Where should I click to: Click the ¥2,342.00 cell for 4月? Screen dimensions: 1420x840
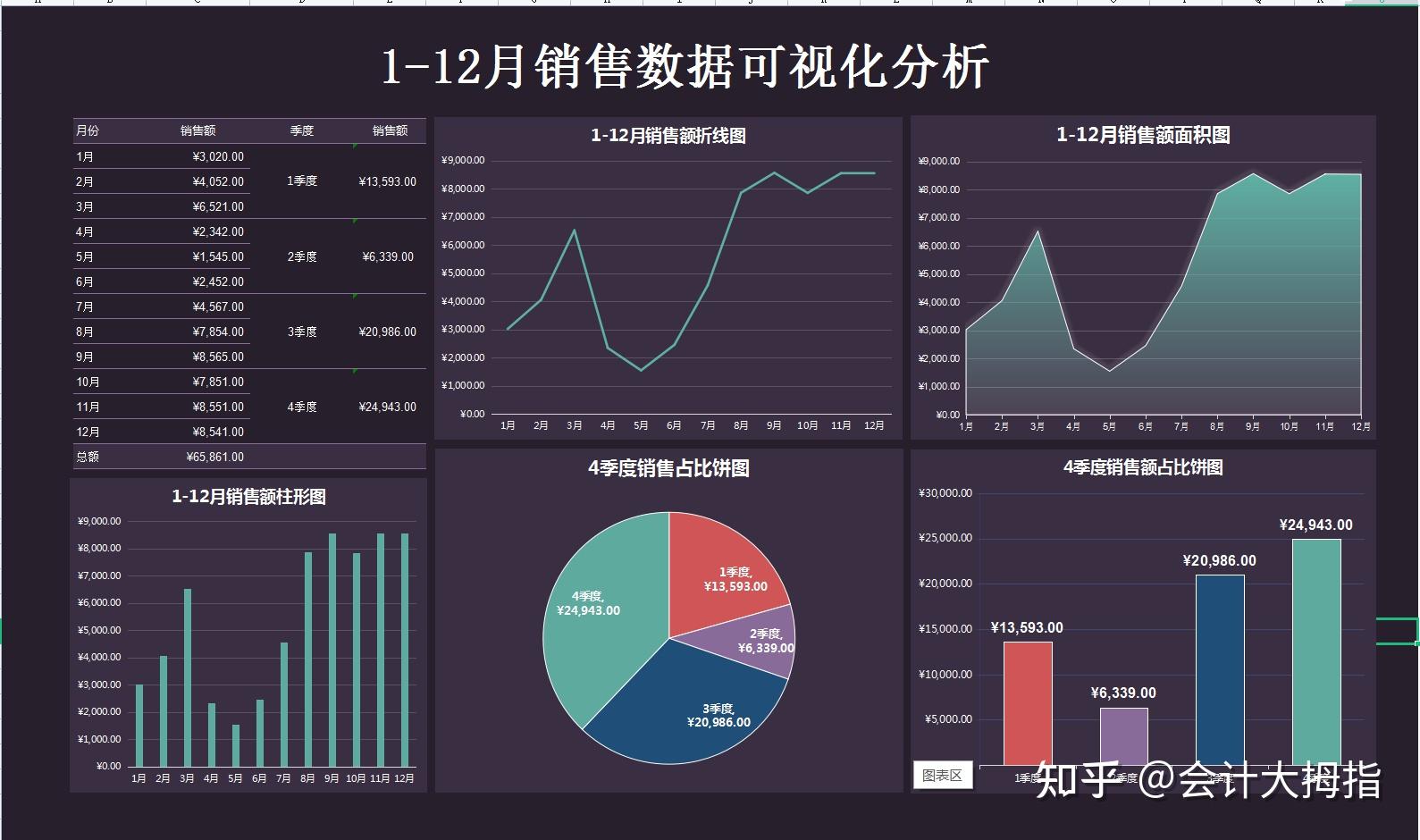coord(218,231)
